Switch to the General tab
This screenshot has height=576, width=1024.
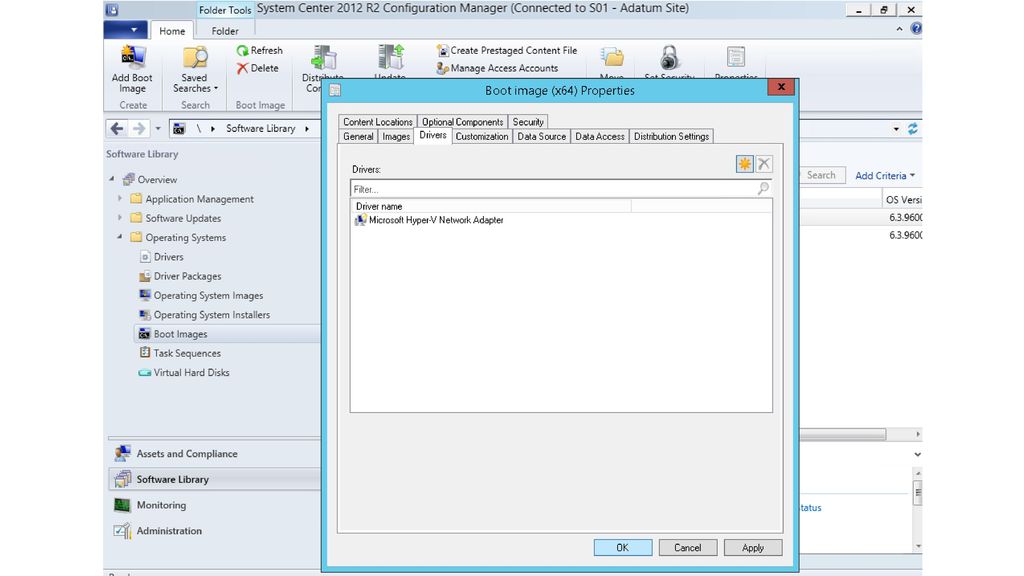[359, 136]
